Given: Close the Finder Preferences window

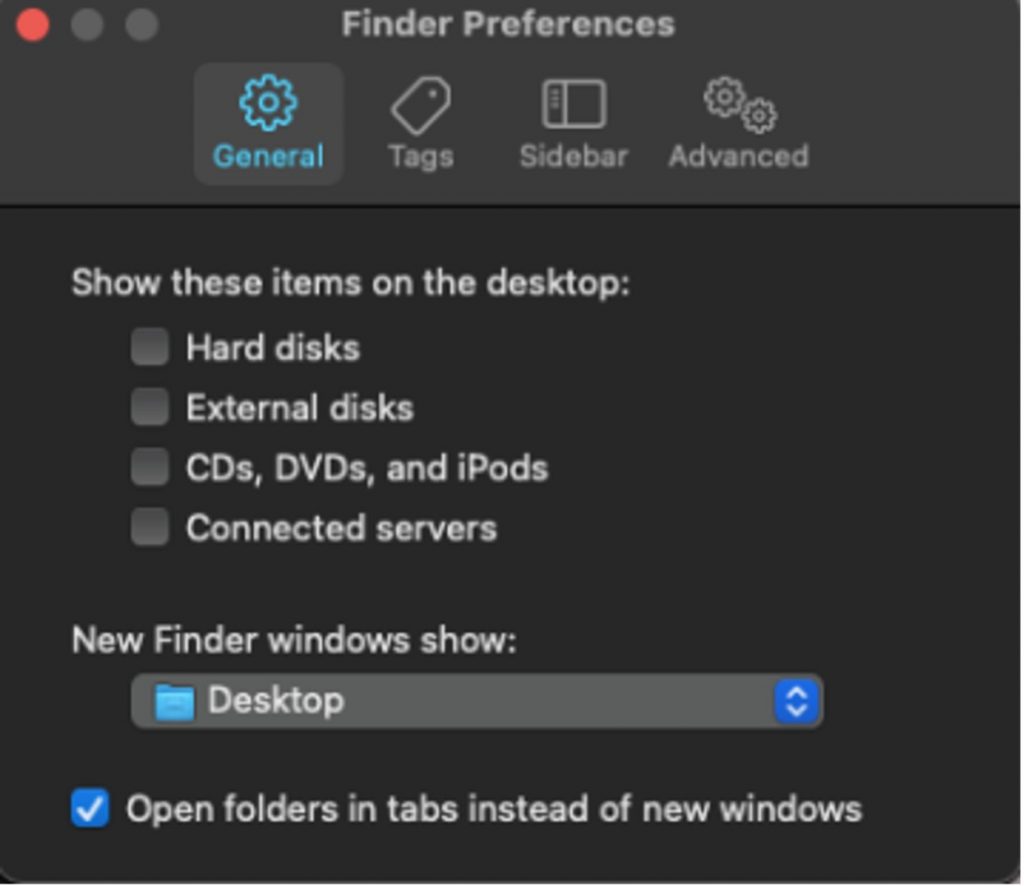Looking at the screenshot, I should point(32,25).
